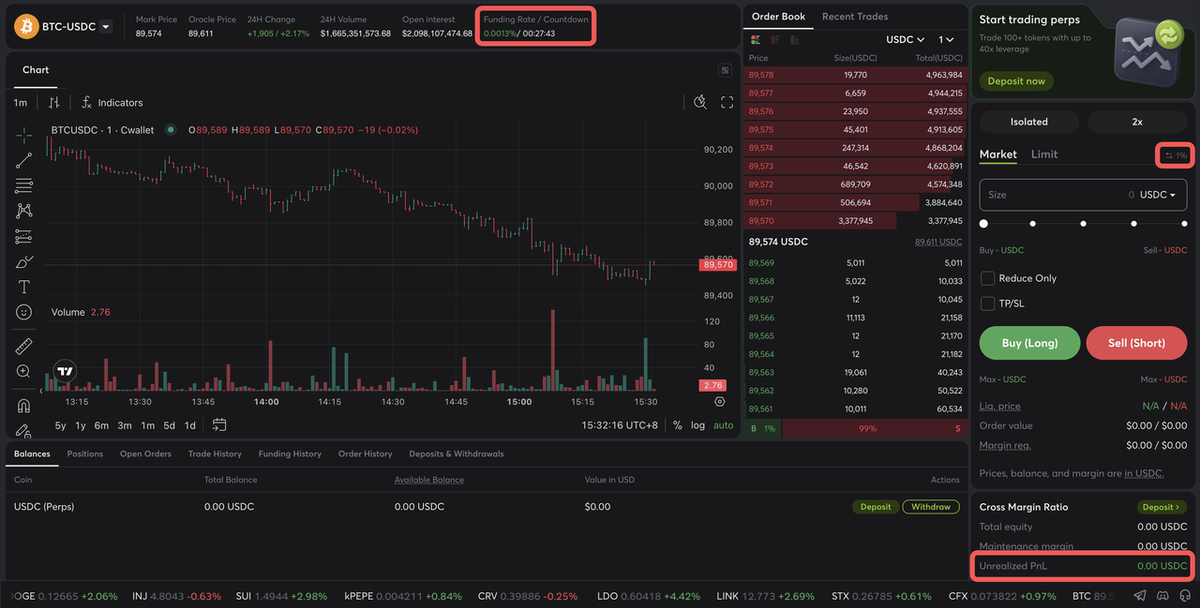Click the Deposit now button
Viewport: 1200px width, 608px height.
(x=1016, y=81)
